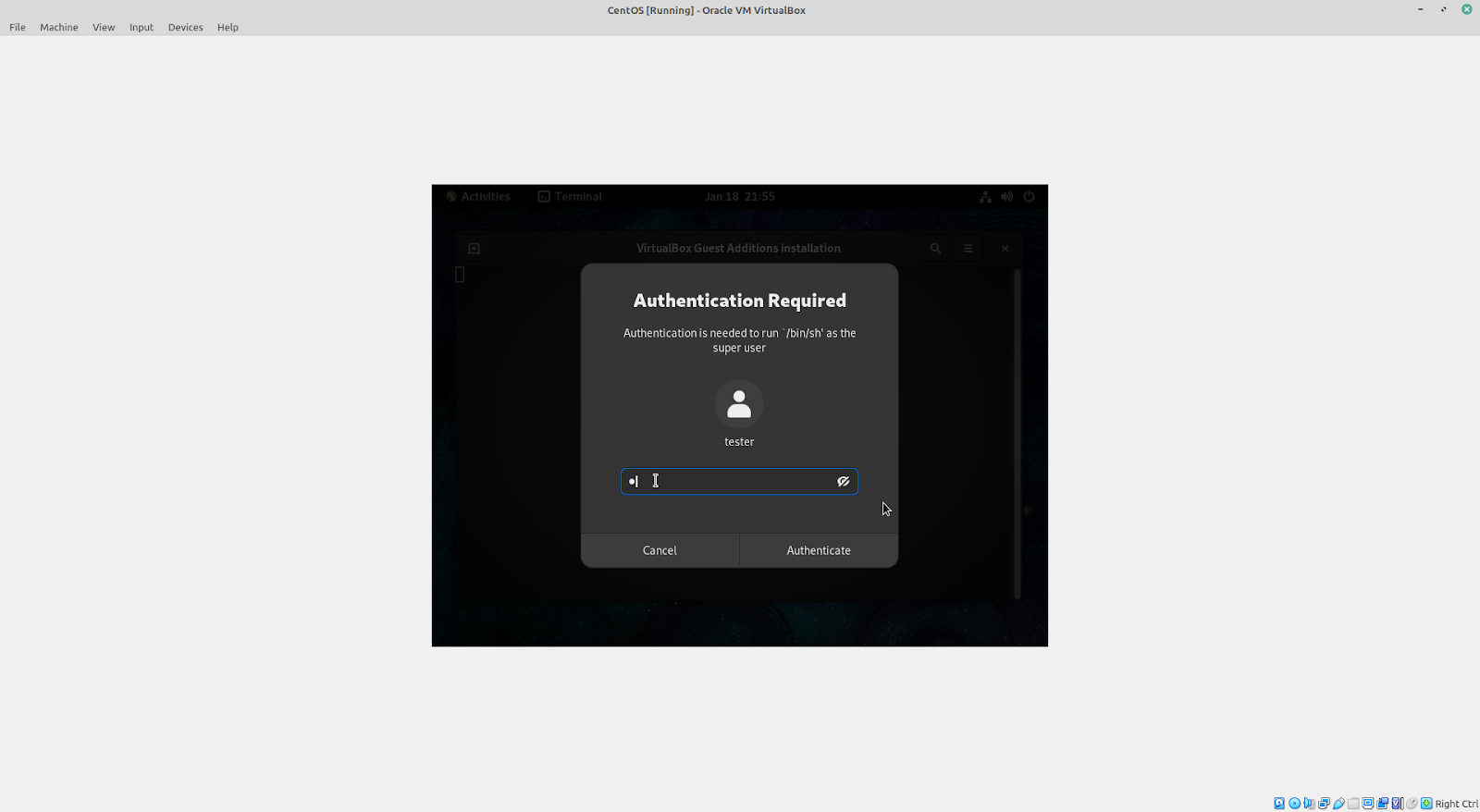
Task: Click terminal window vertical scrollbar
Action: 1017,434
